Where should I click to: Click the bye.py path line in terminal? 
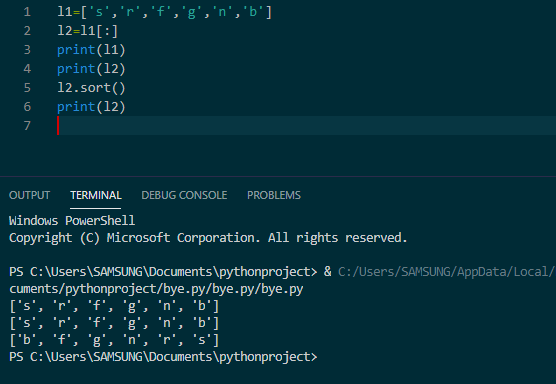coord(156,289)
